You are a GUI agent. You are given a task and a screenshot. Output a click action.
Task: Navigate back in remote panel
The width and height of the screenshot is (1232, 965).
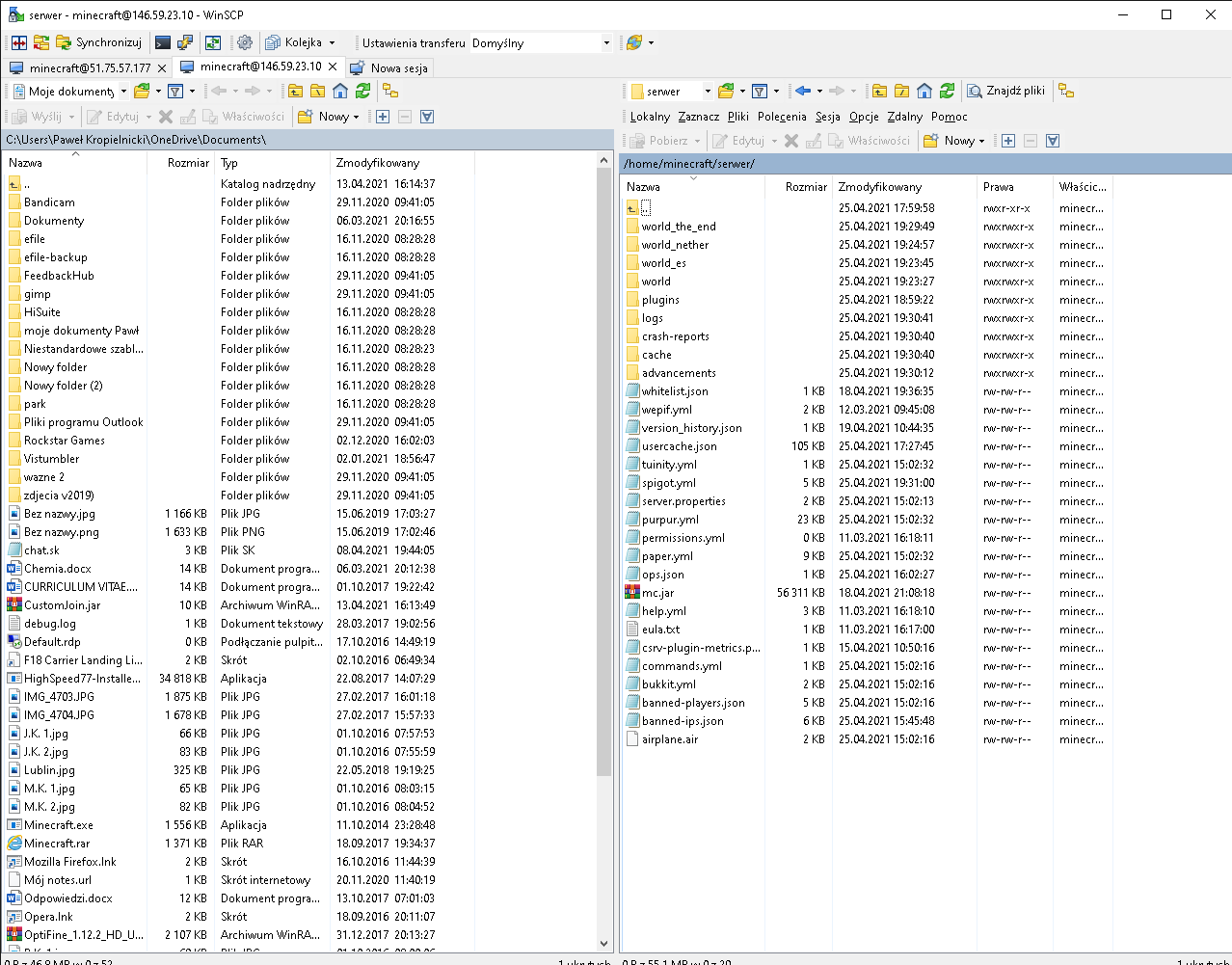[803, 91]
